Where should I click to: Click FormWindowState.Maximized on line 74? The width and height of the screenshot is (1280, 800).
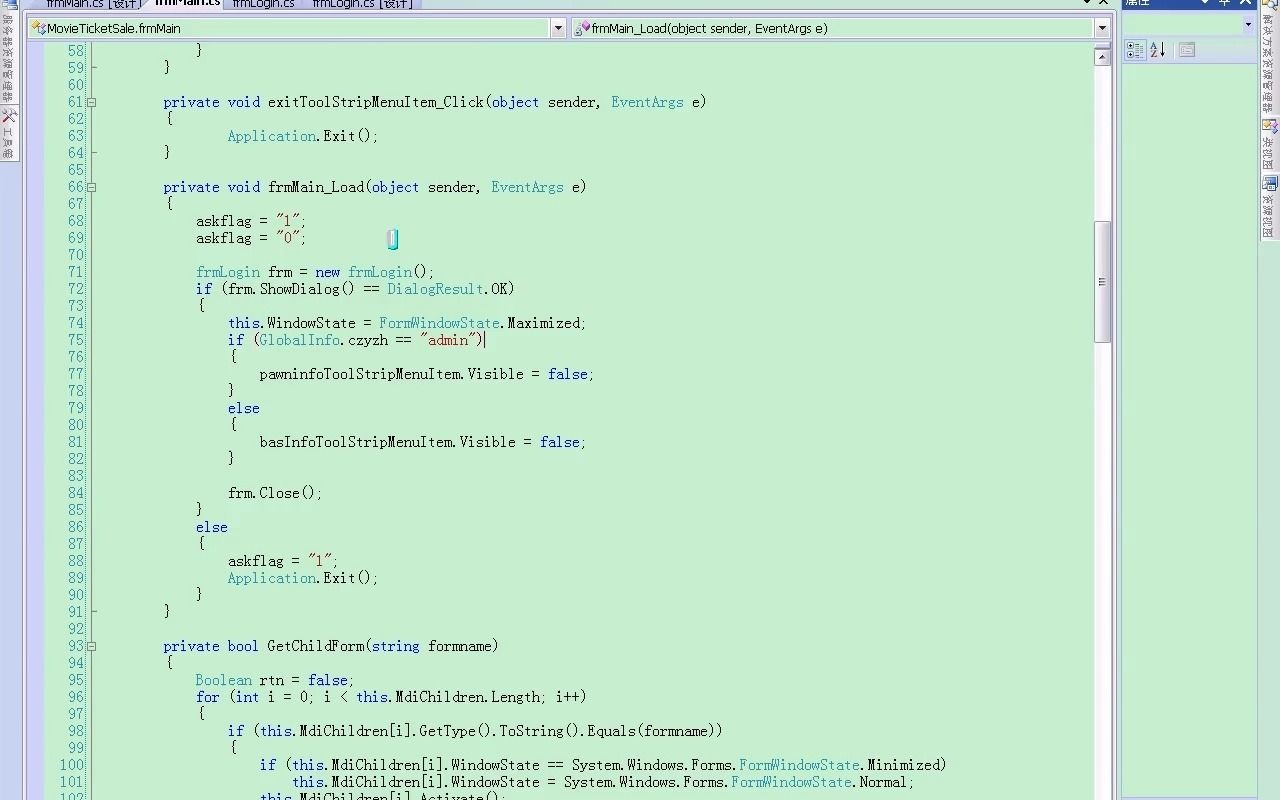tap(480, 323)
